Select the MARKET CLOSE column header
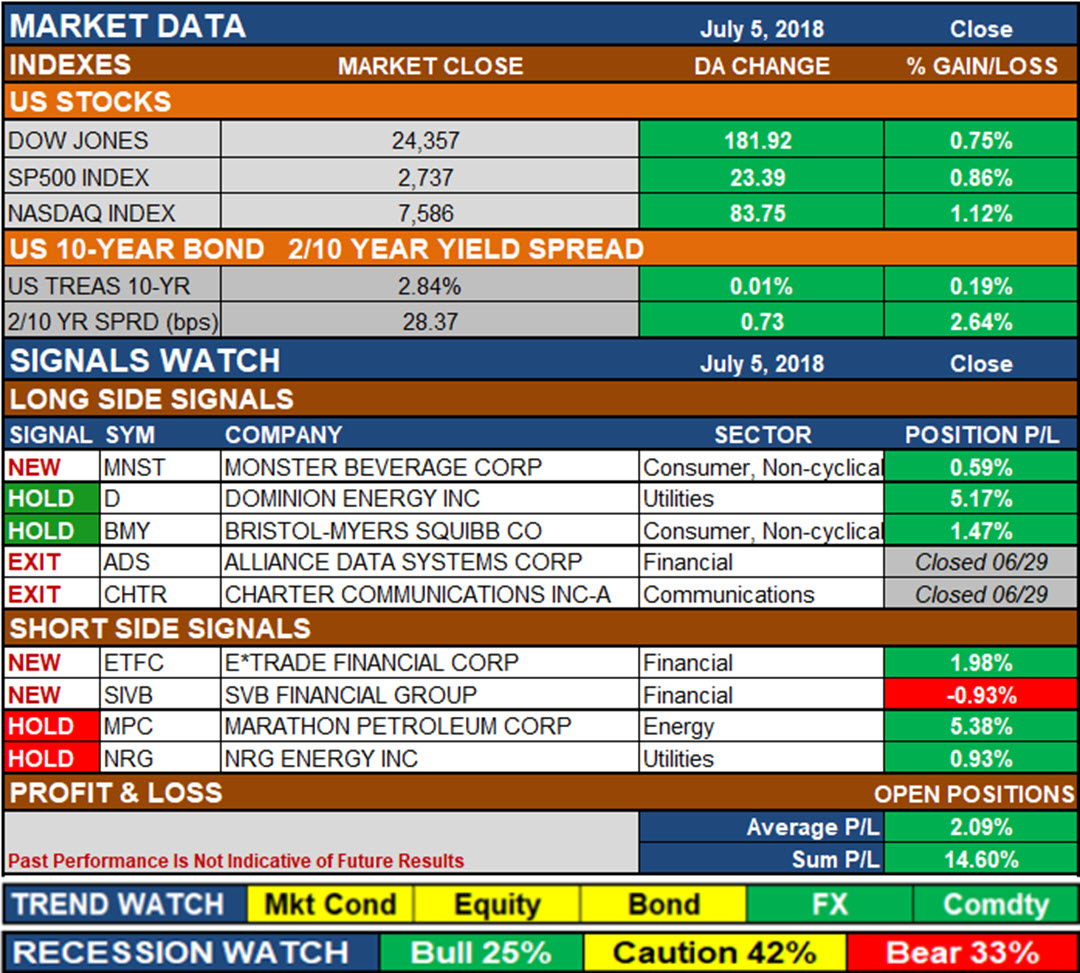The image size is (1080, 973). (x=430, y=66)
